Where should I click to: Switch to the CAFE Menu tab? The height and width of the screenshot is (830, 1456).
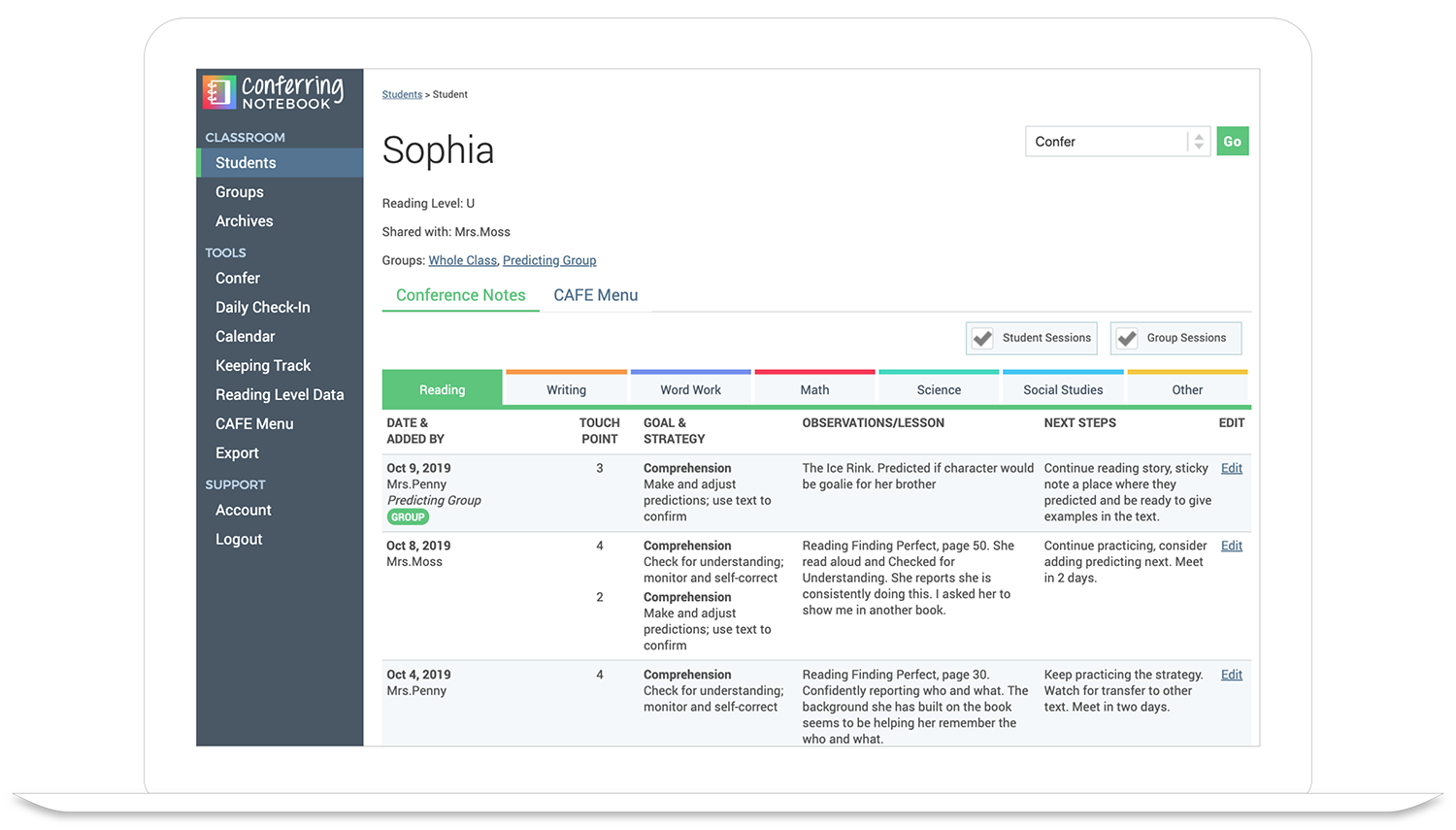click(x=595, y=295)
